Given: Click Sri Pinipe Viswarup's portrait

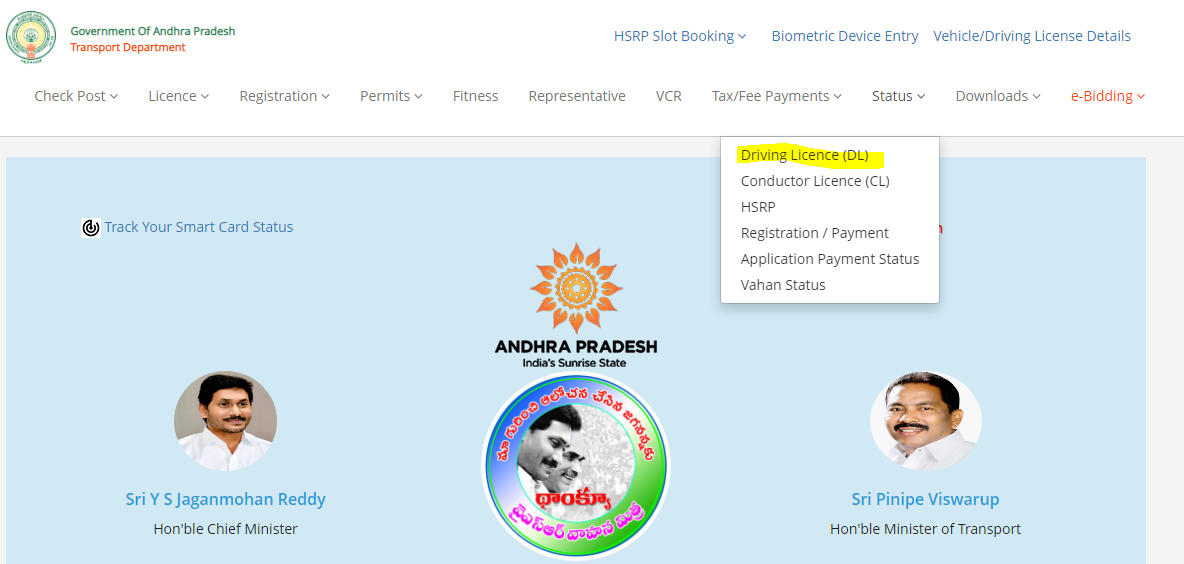Looking at the screenshot, I should (926, 421).
